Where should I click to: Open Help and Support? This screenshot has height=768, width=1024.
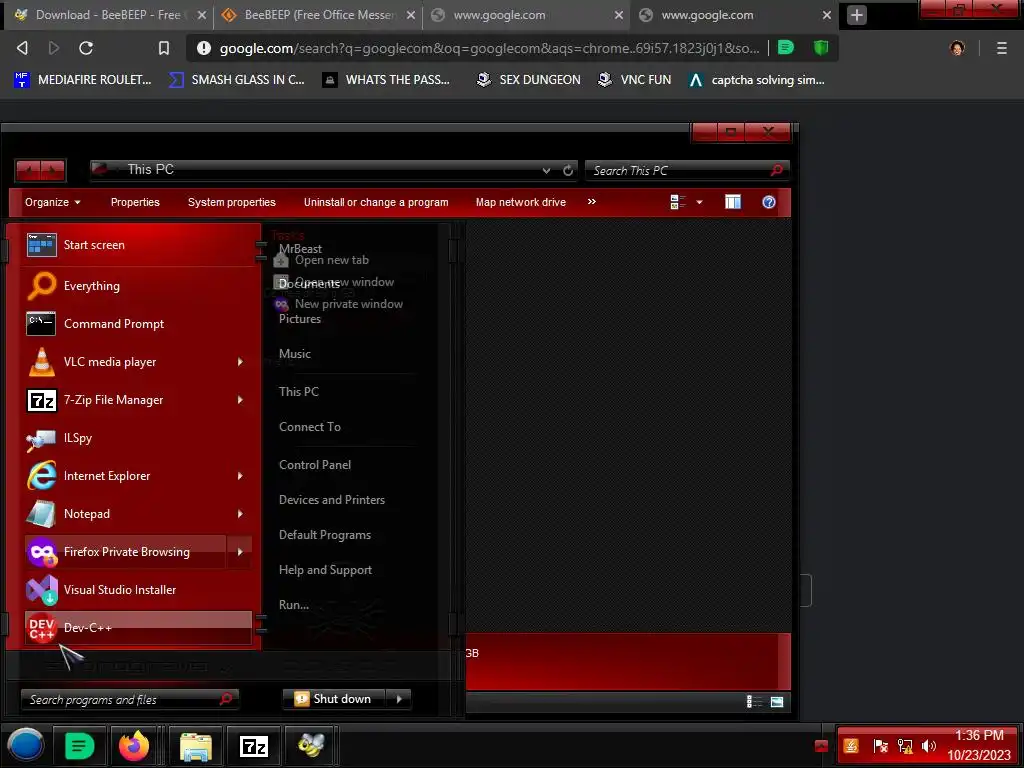pyautogui.click(x=325, y=570)
